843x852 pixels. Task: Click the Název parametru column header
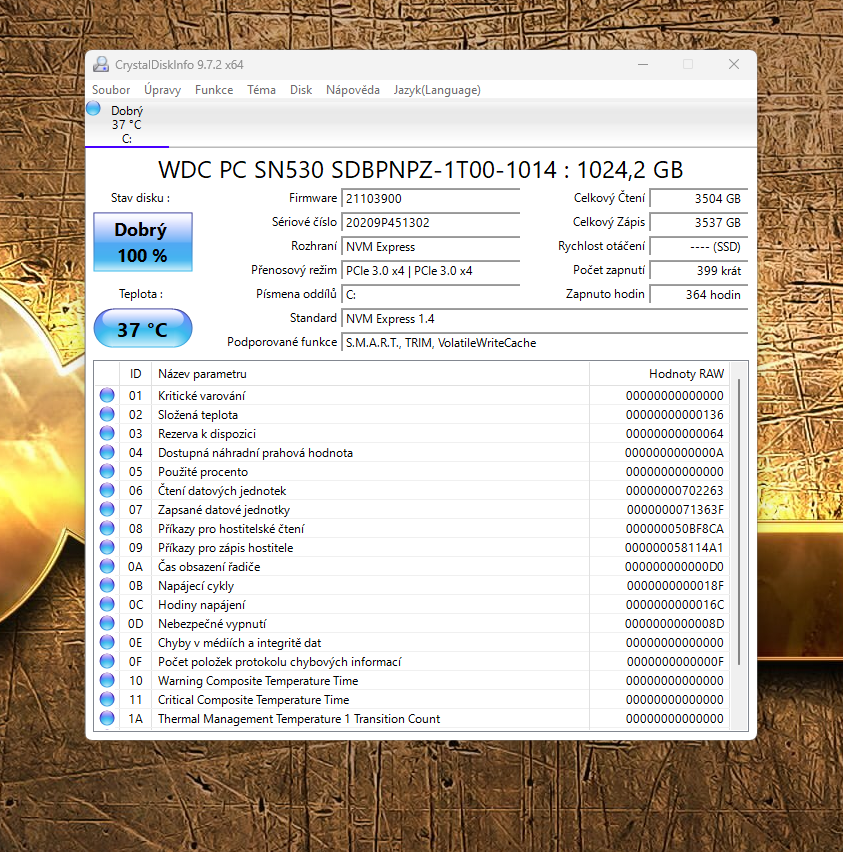(370, 374)
